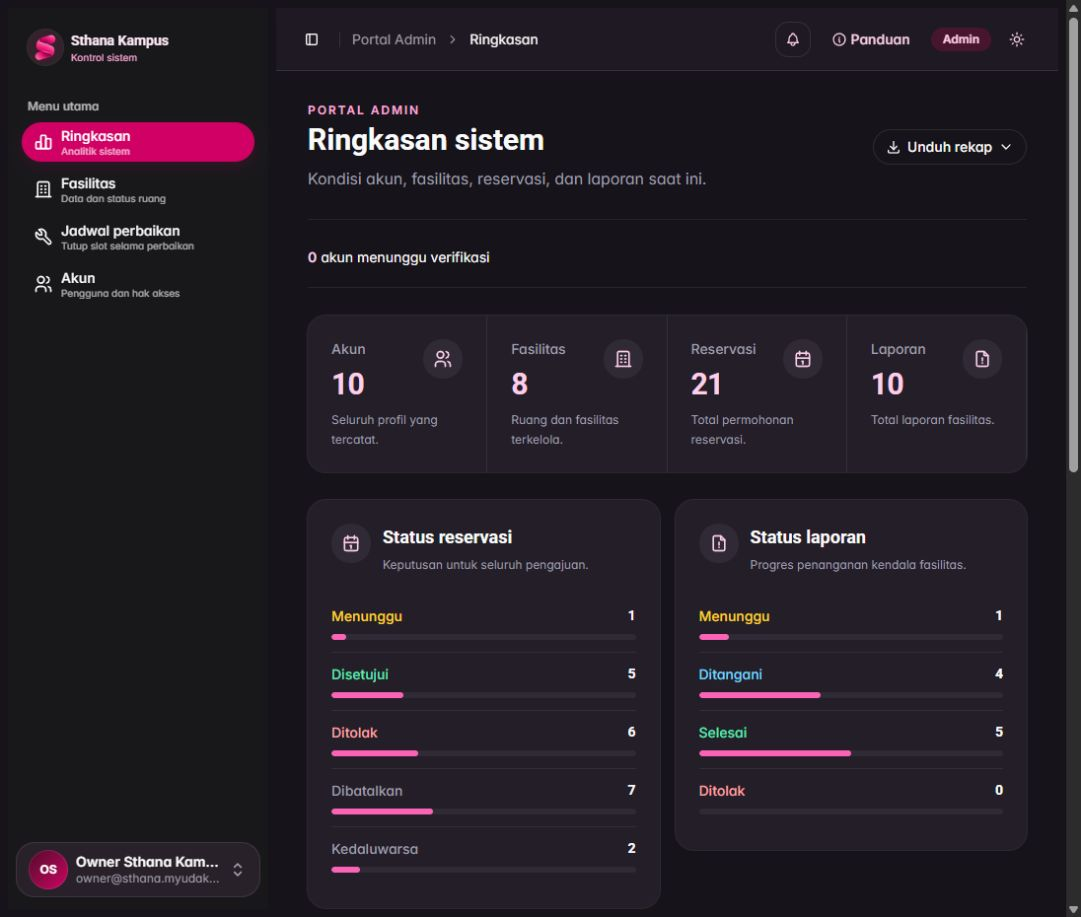Click the Ringkasan sistem heading
The image size is (1081, 917).
click(425, 140)
